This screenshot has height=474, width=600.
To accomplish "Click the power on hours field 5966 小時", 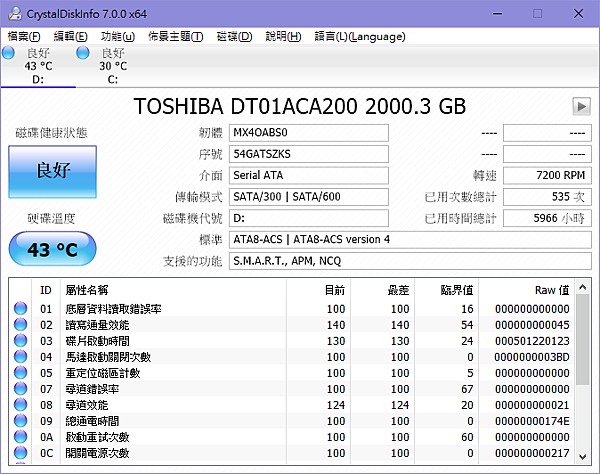I will coord(547,218).
